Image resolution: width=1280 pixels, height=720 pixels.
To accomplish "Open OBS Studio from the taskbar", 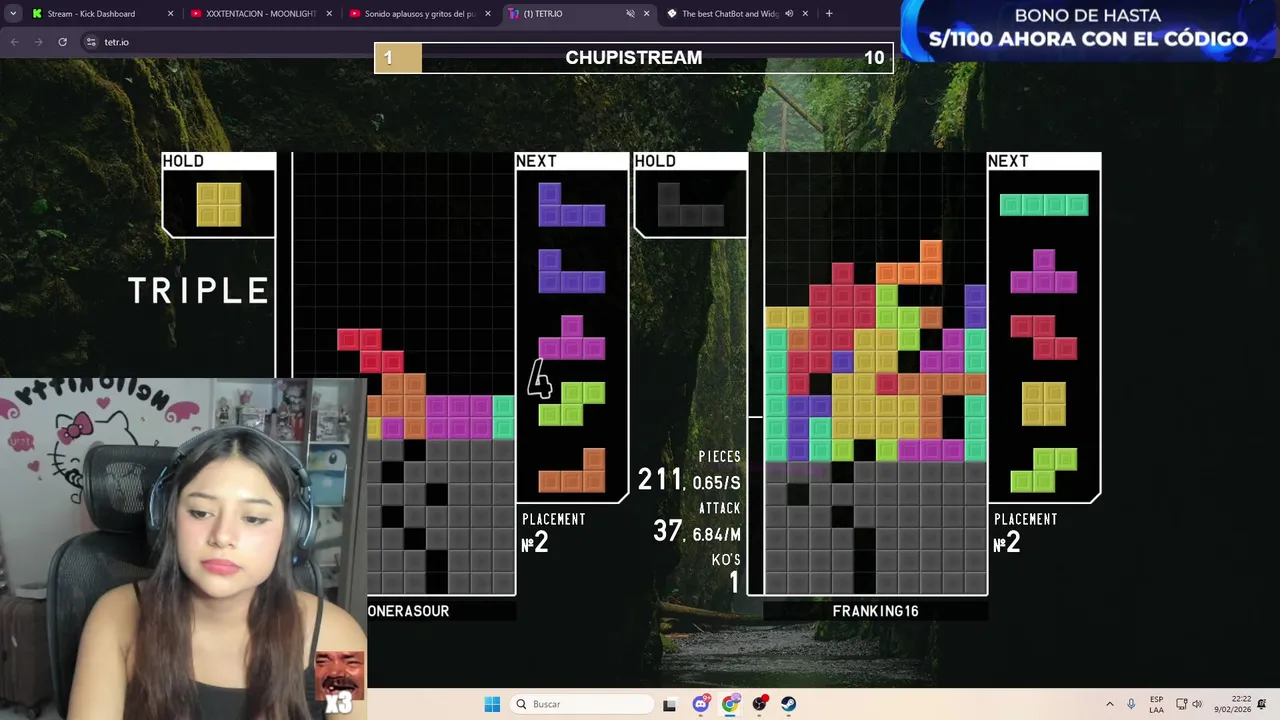I will (x=760, y=704).
